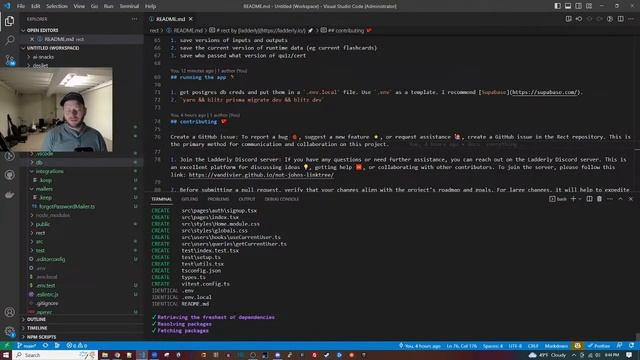Open the Search view in activity bar
640x360 pixels.
[x=9, y=40]
